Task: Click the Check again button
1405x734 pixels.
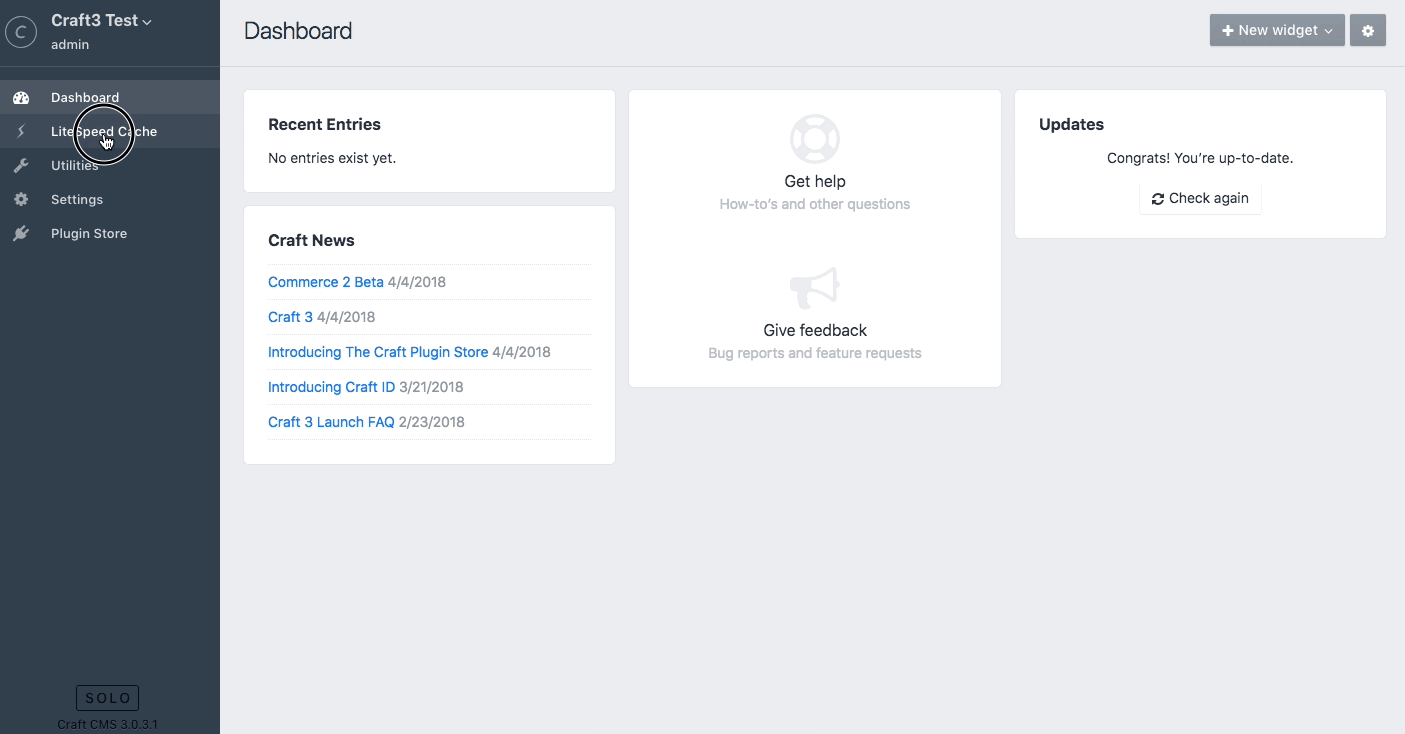Action: (1200, 198)
